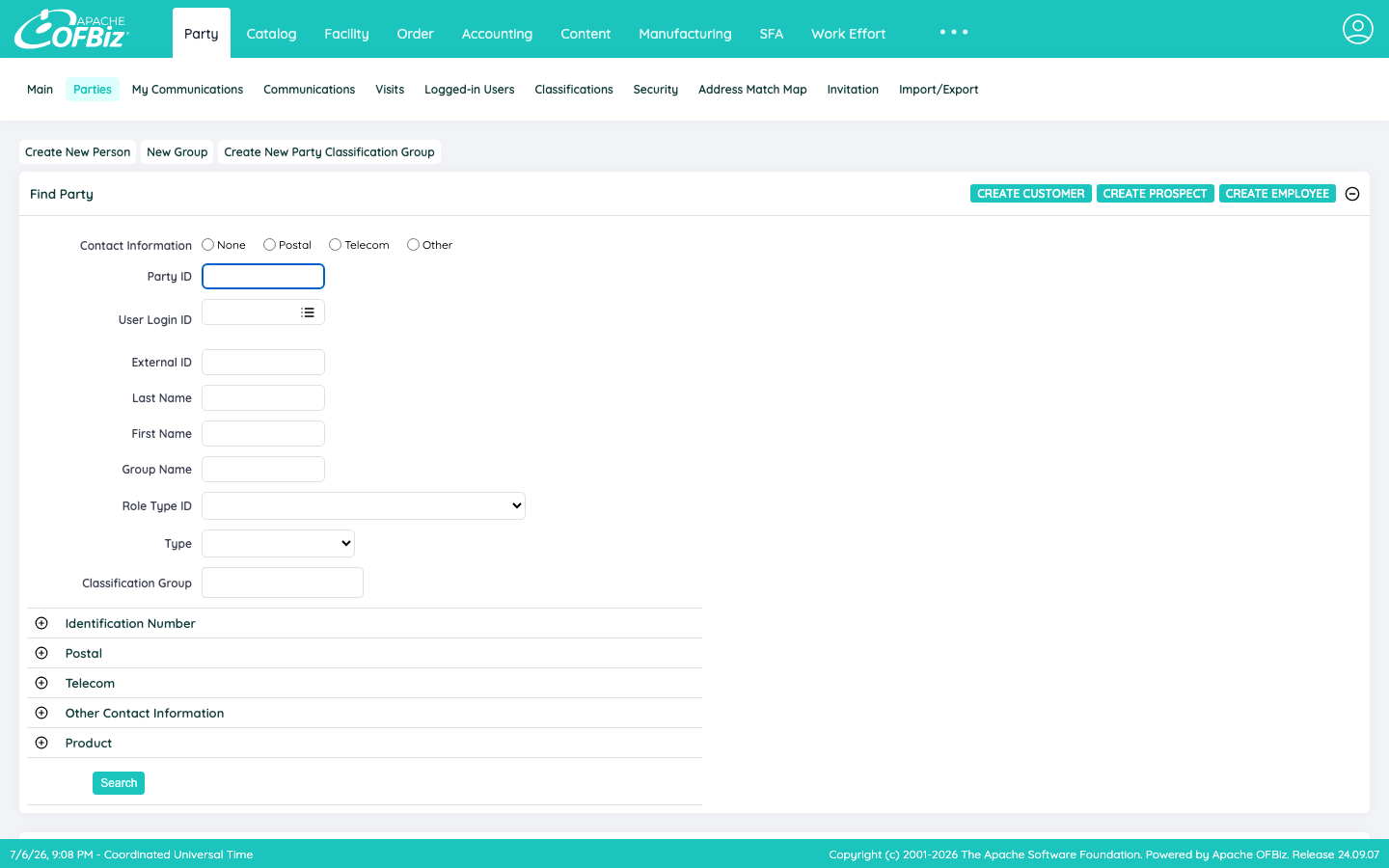Select the None contact information radio
1389x868 pixels.
pos(207,245)
